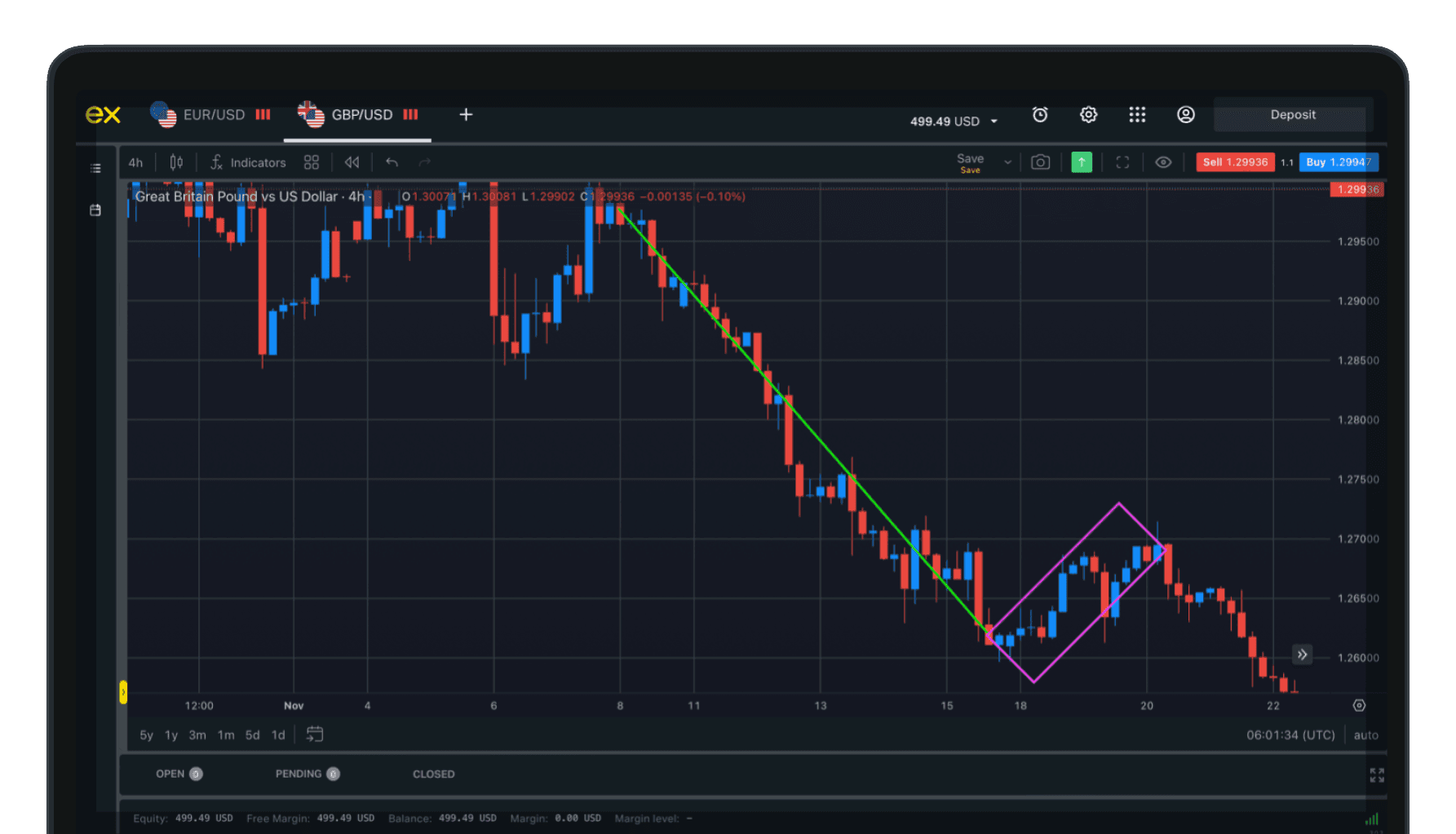This screenshot has height=834, width=1456.
Task: Switch to the EUR/USD tab
Action: click(x=210, y=115)
